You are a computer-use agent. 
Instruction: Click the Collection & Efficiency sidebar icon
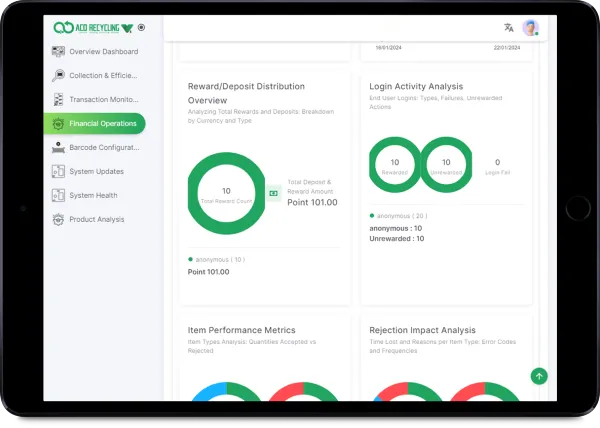click(x=59, y=76)
